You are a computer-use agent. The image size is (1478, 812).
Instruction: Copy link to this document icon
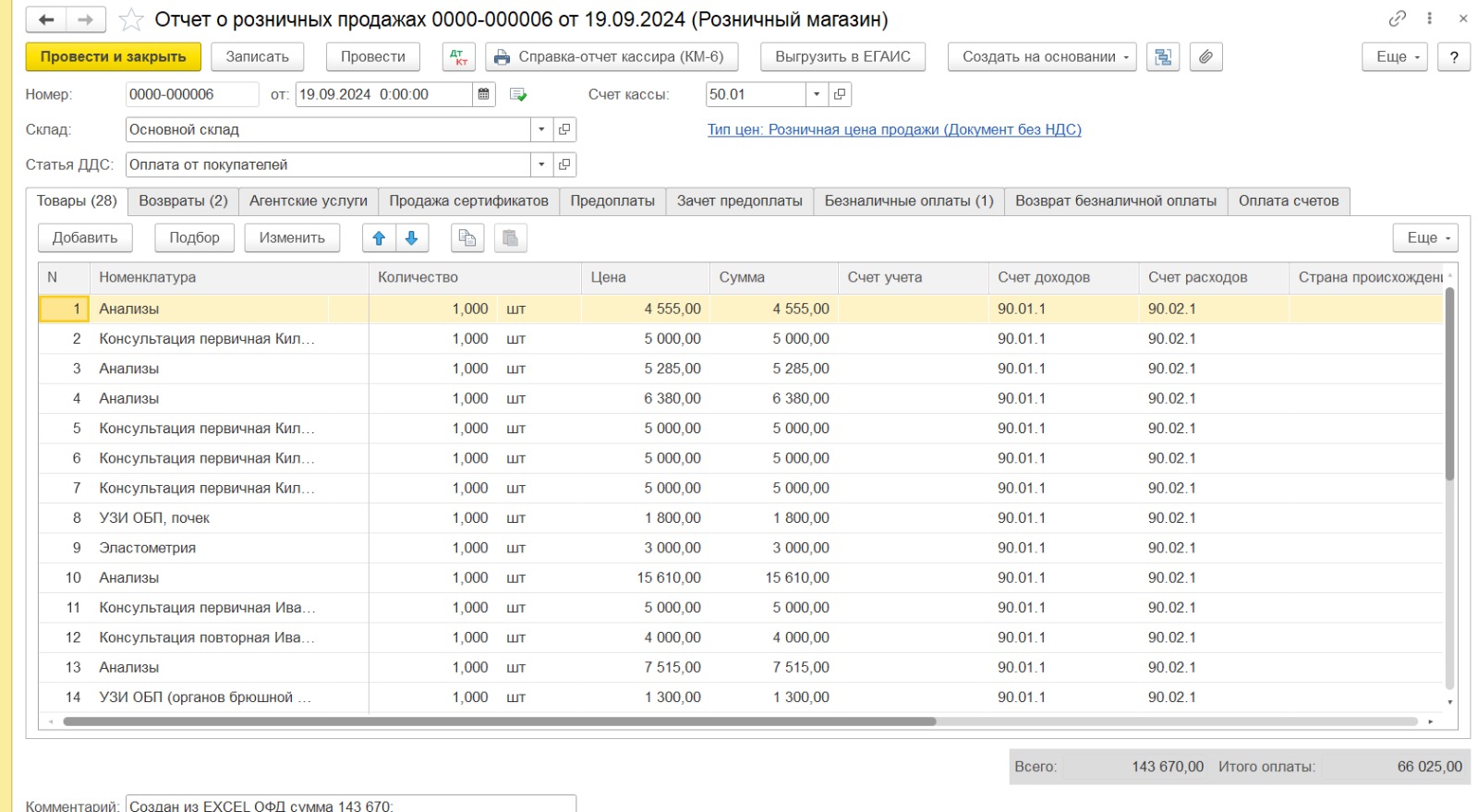pyautogui.click(x=1397, y=18)
